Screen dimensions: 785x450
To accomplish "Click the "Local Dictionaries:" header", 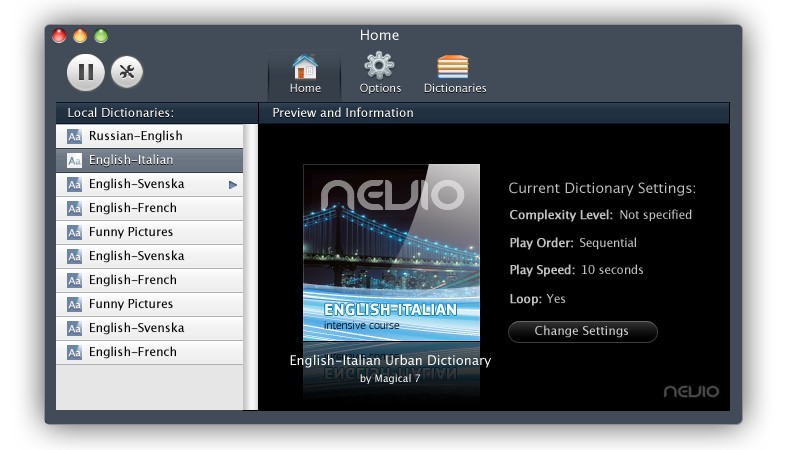I will click(121, 113).
